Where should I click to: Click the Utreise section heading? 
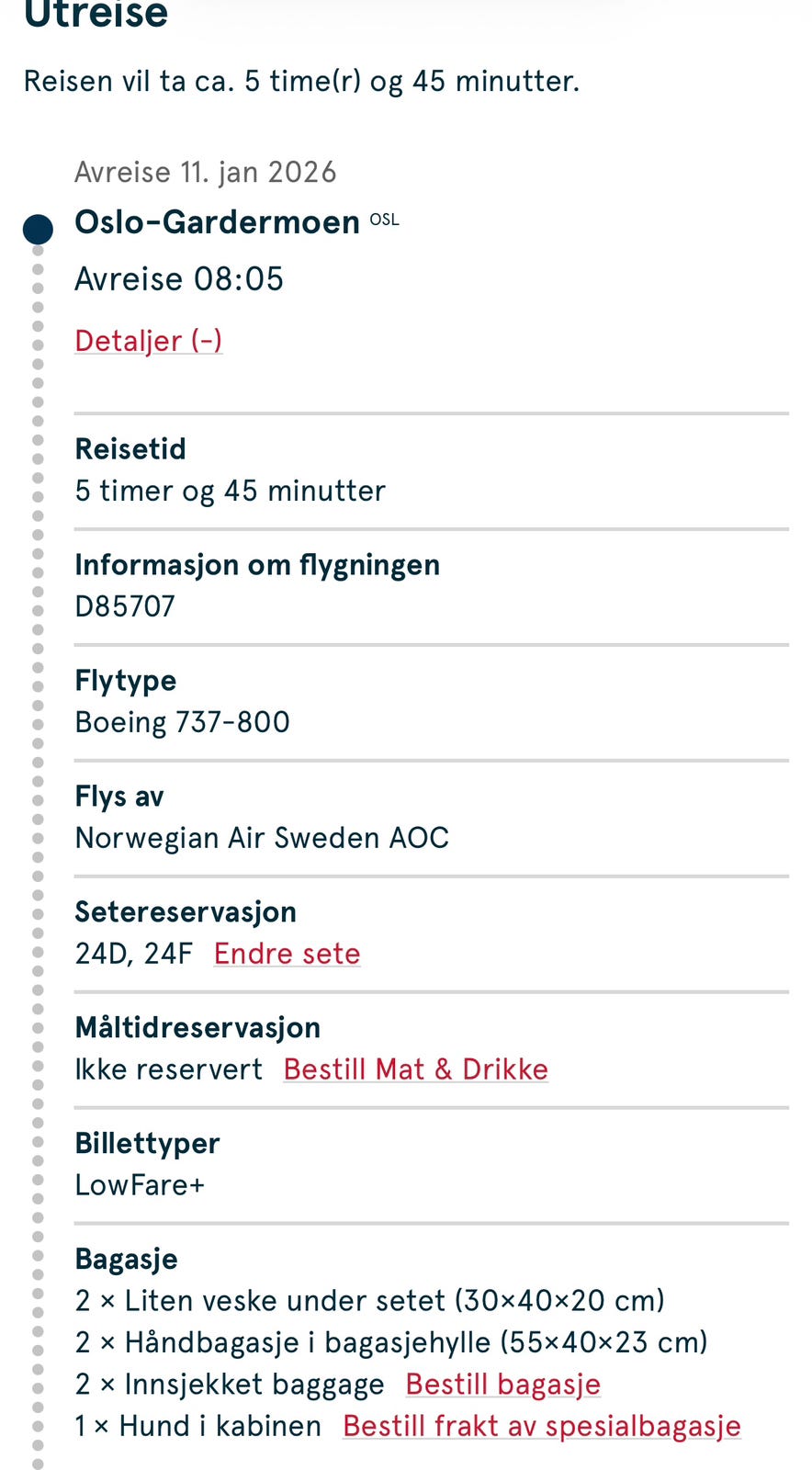pos(96,14)
